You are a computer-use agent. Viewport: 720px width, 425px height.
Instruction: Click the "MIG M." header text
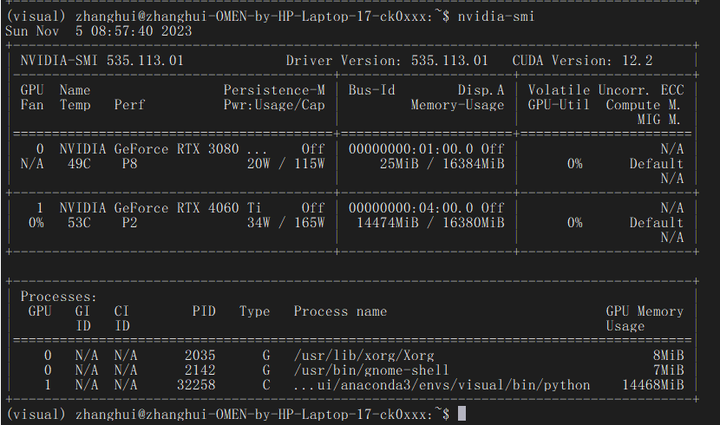(x=659, y=120)
